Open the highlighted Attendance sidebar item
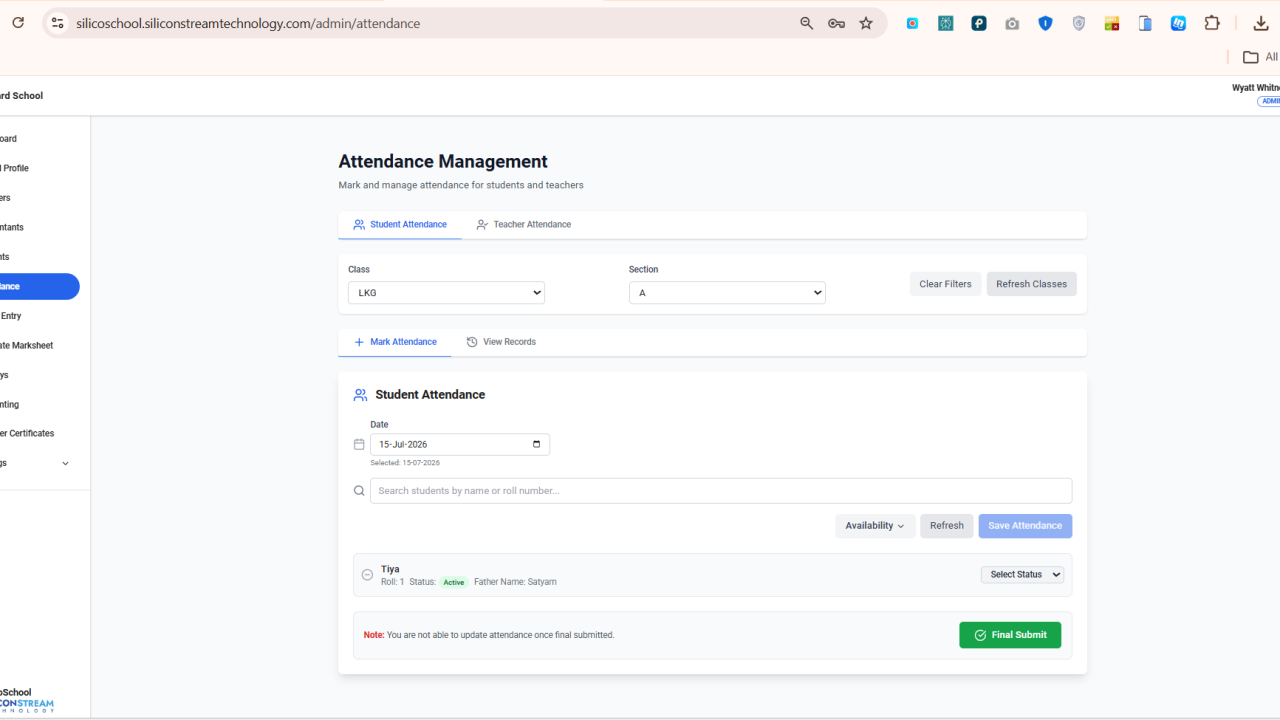The height and width of the screenshot is (720, 1280). [38, 286]
